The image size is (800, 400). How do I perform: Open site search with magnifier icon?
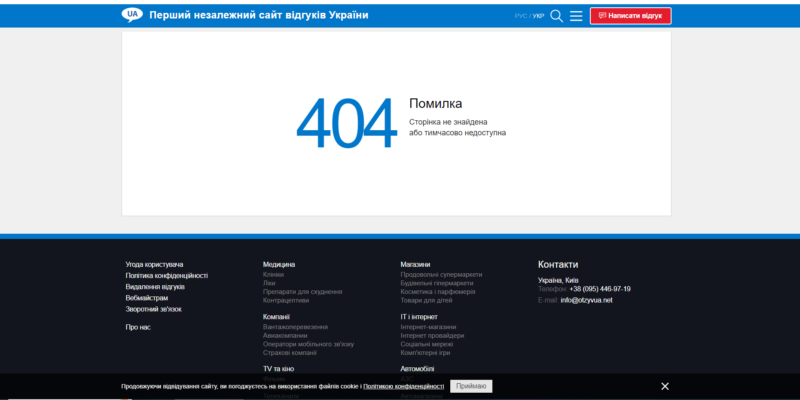point(557,16)
